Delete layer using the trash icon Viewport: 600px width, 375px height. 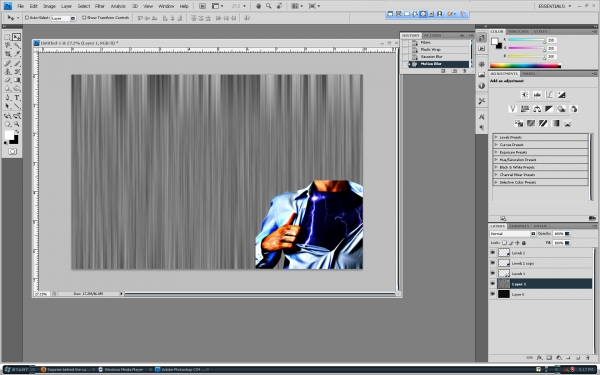[588, 358]
